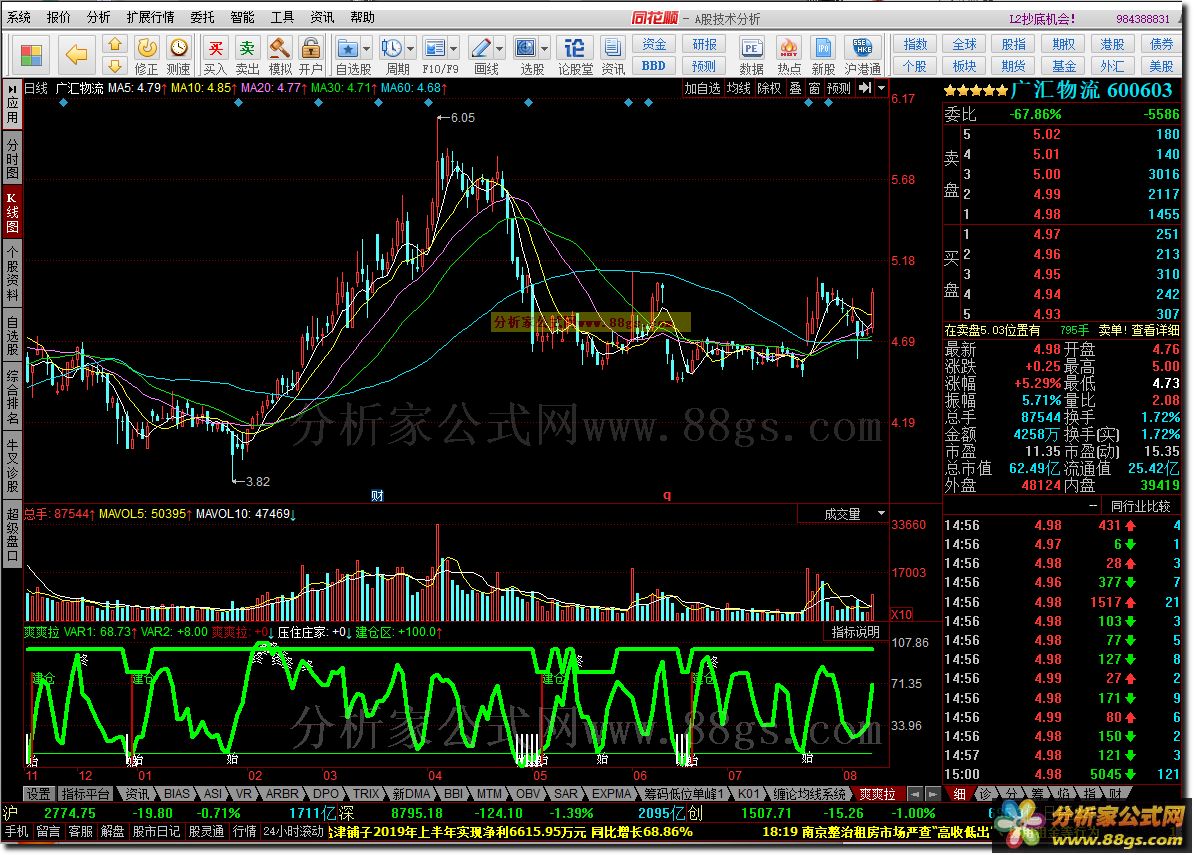This screenshot has height=855, width=1194.
Task: Add stock via 加自选 button
Action: [x=702, y=88]
